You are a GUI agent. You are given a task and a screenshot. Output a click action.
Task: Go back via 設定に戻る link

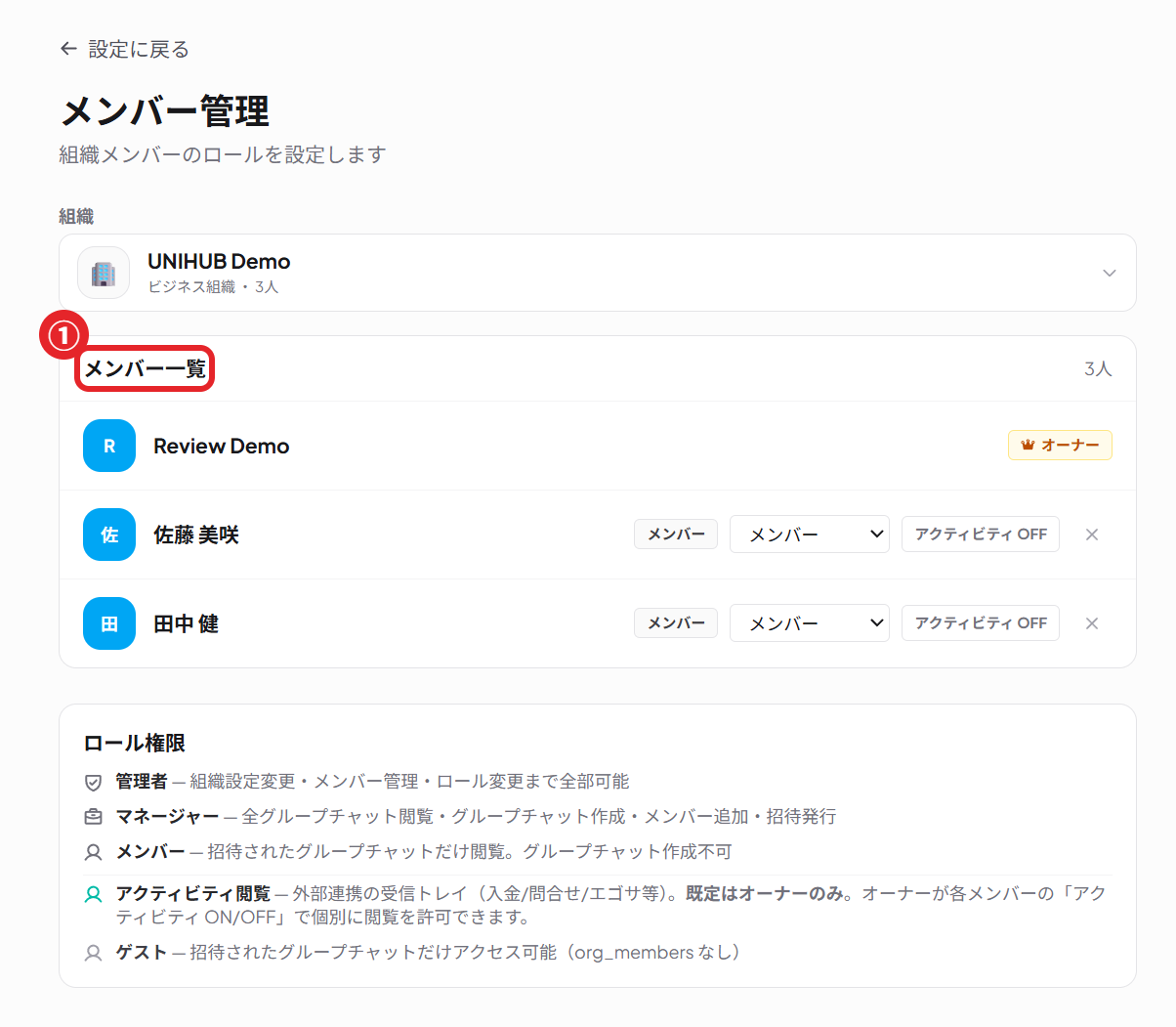click(124, 49)
